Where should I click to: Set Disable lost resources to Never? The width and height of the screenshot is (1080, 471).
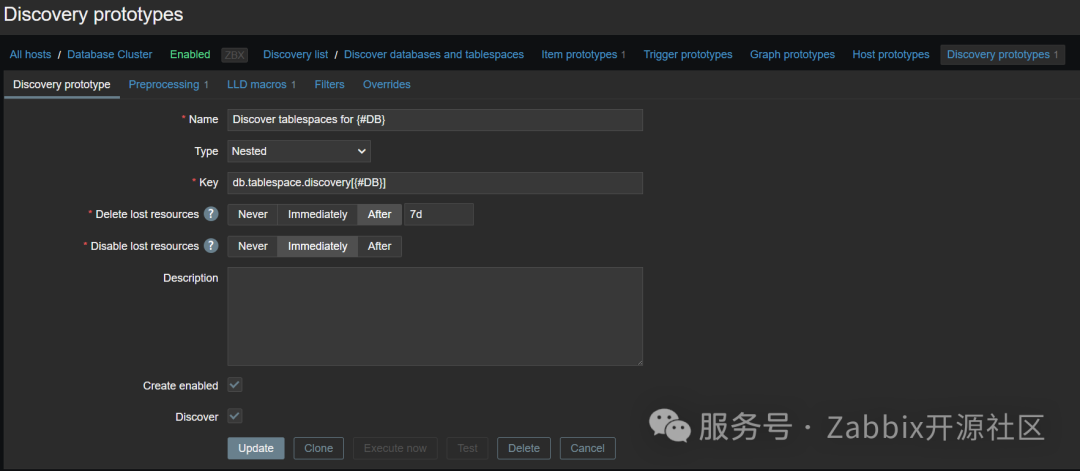252,246
